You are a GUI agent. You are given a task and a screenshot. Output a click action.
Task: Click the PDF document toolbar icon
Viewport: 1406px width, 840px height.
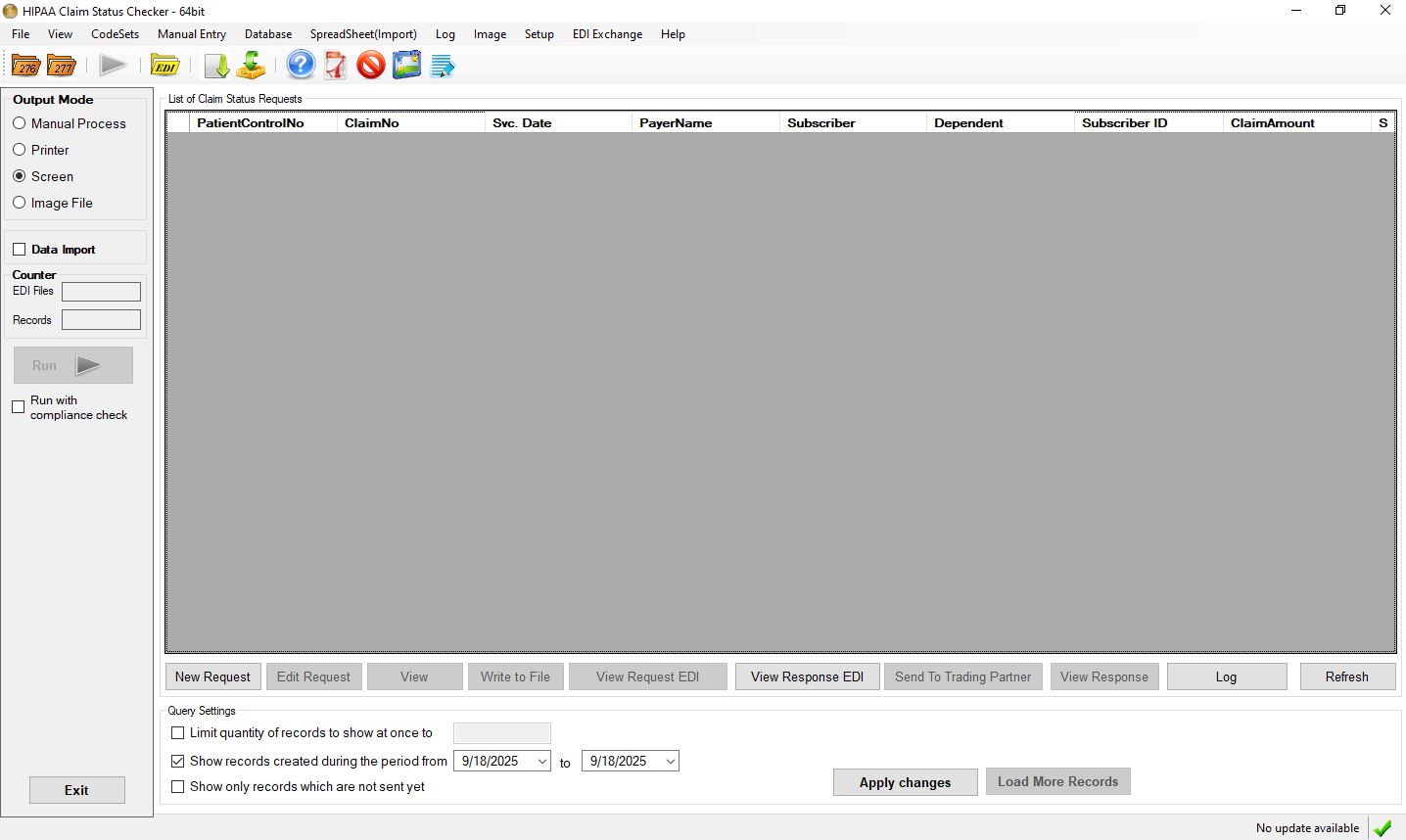point(336,66)
